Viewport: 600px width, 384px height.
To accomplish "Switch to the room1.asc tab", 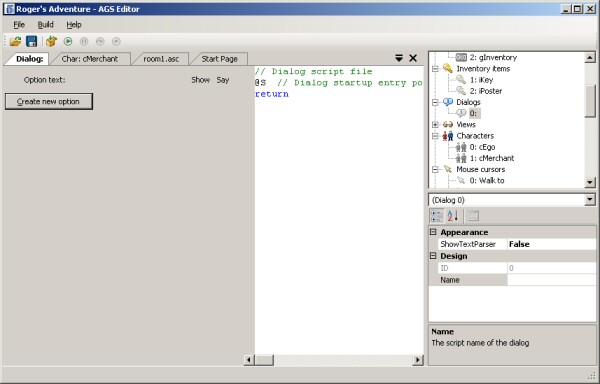I will (x=161, y=59).
